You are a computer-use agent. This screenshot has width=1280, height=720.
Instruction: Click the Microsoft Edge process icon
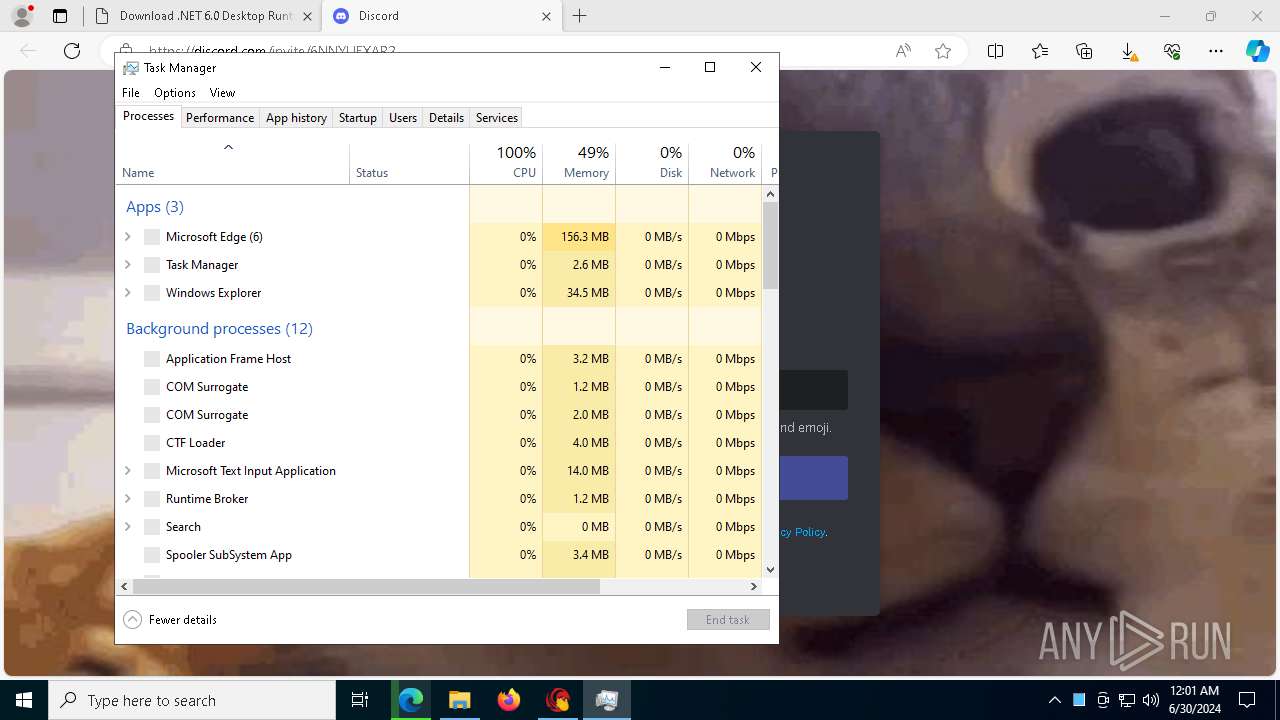pyautogui.click(x=152, y=237)
